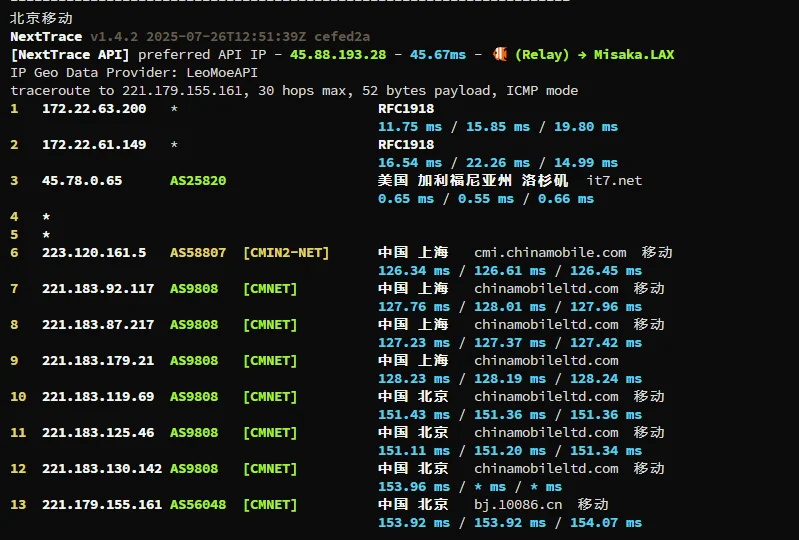Screen dimensions: 799x540
Task: Click hop 2 IP 172.22.61.149
Action: click(x=94, y=145)
